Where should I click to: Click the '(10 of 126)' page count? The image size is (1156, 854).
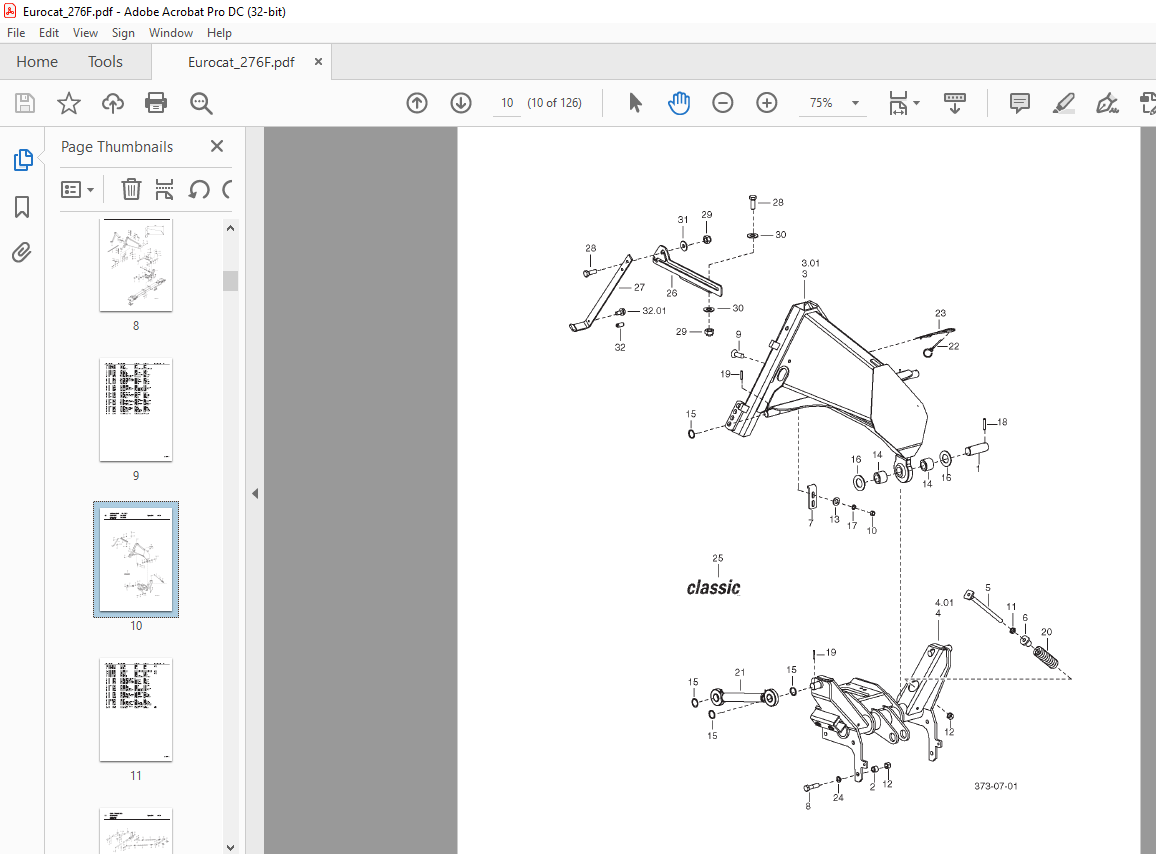554,103
